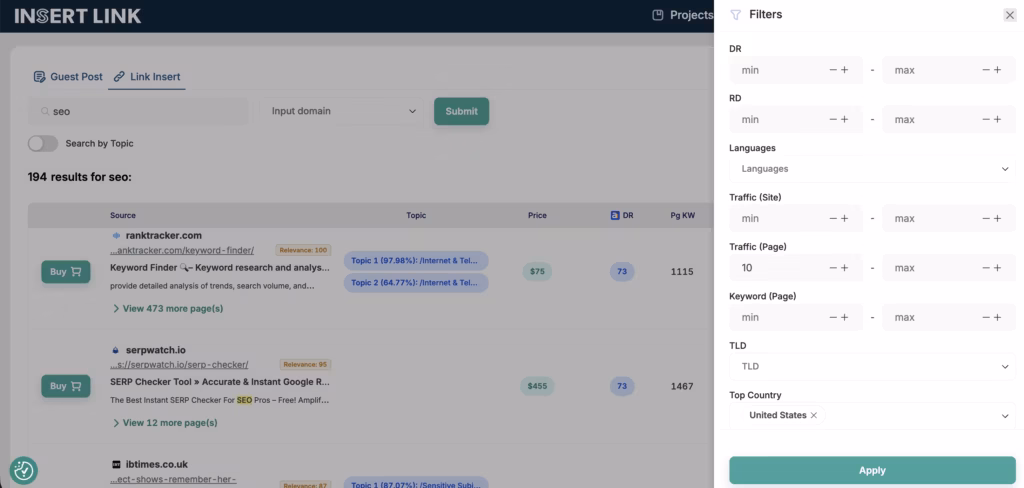The image size is (1024, 488).
Task: Click the minus icon for RD max
Action: [987, 120]
